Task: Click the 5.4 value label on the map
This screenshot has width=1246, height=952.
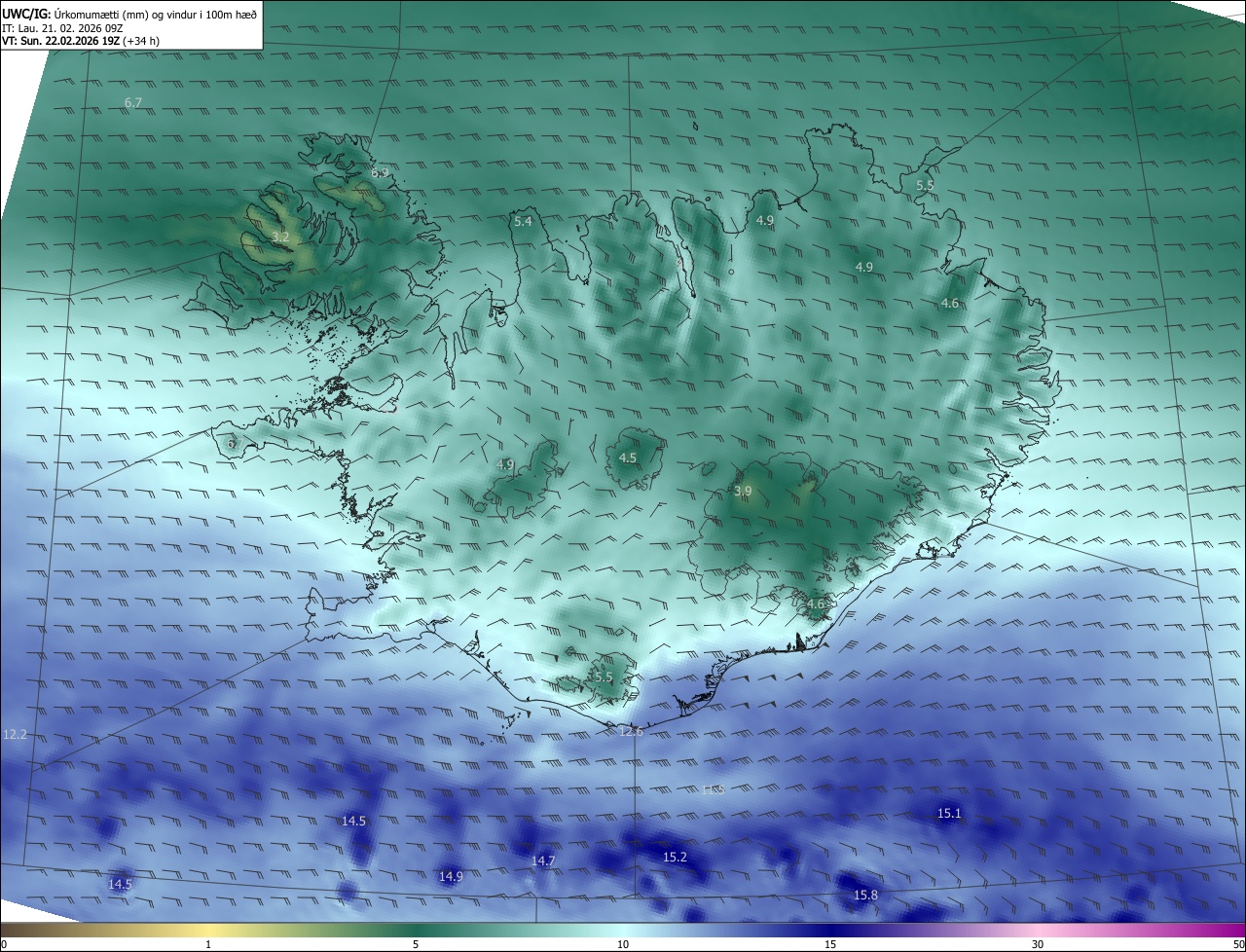Action: click(x=523, y=222)
